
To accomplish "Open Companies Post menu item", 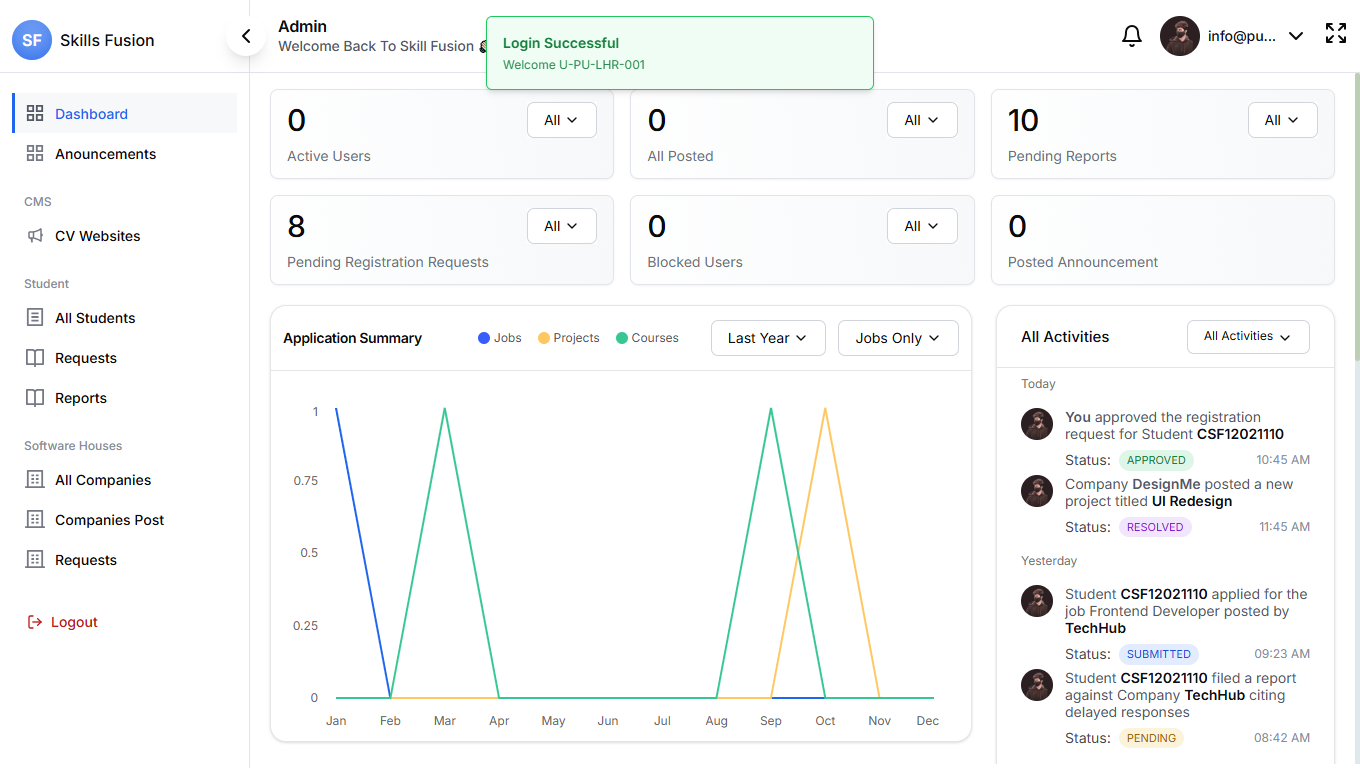I will [109, 520].
